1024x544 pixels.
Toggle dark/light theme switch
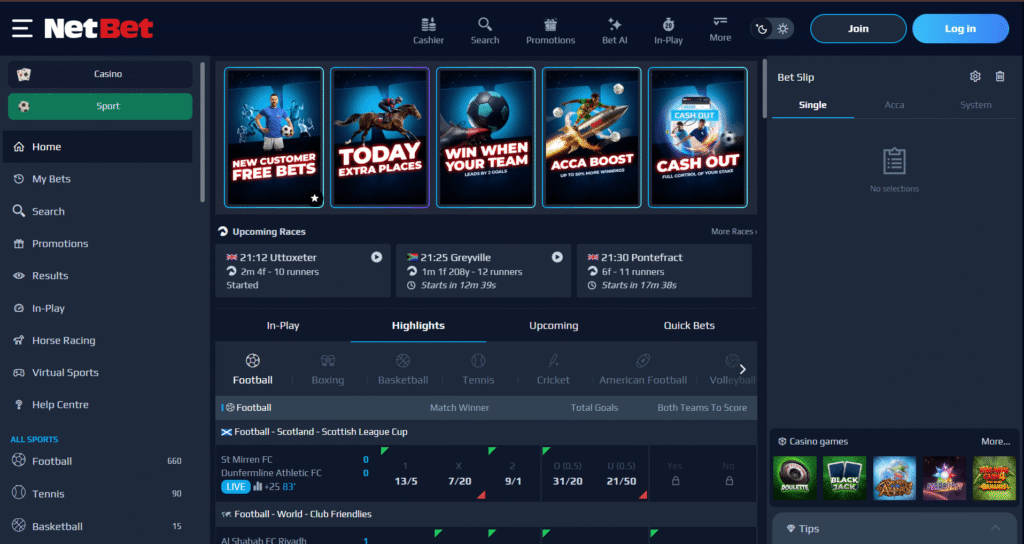772,29
